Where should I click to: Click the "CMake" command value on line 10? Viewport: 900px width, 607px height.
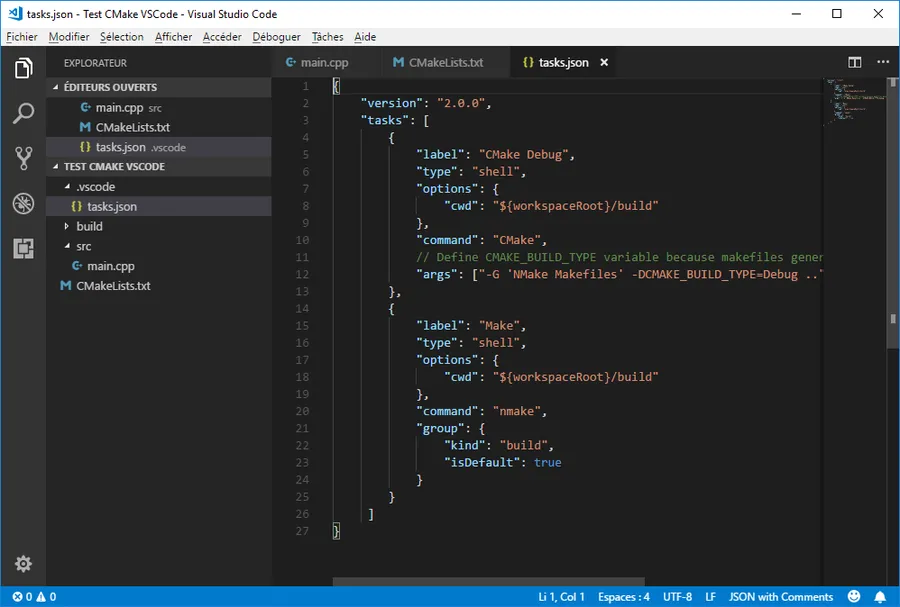tap(517, 240)
